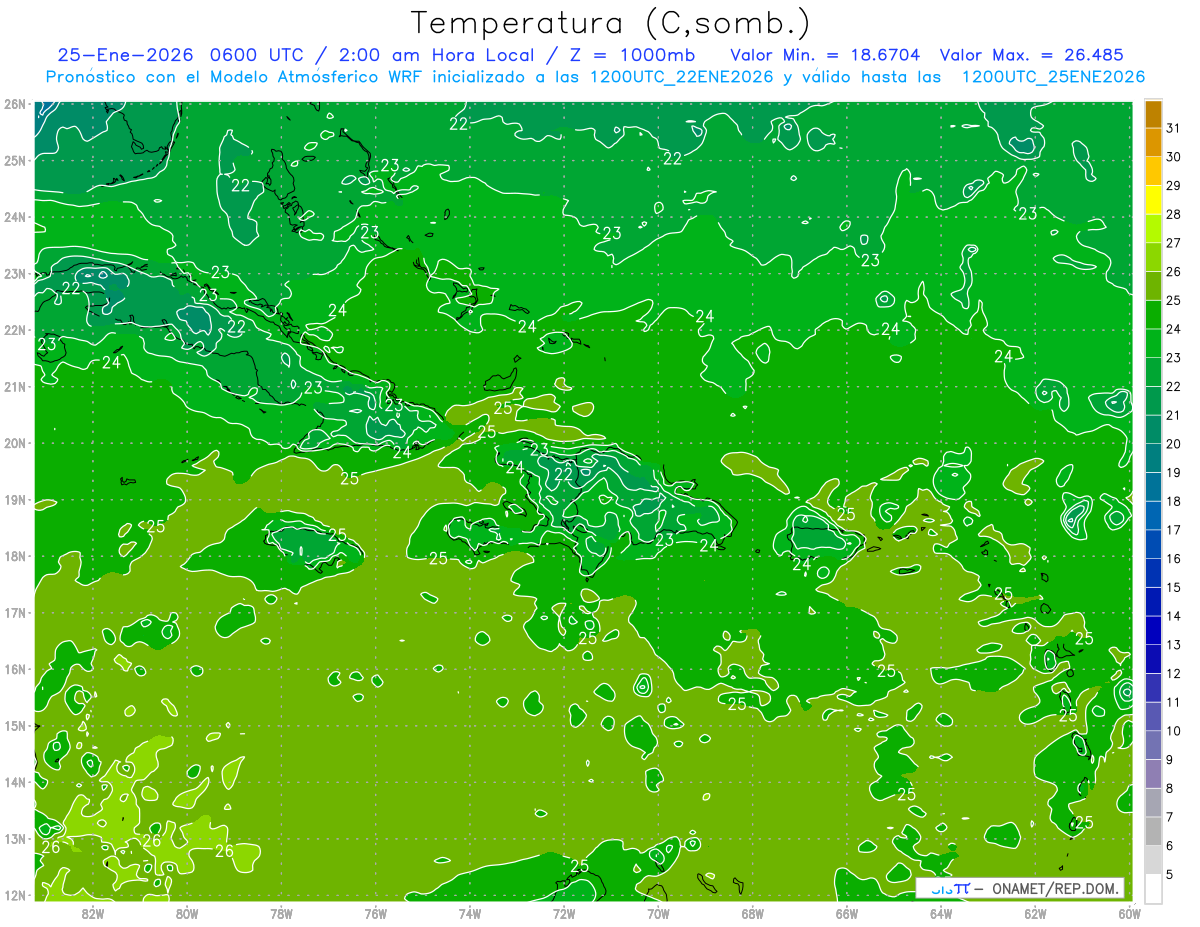Screen dimensions: 1200x927
Task: Click the colorbar legend value 31
Action: [x=1173, y=128]
